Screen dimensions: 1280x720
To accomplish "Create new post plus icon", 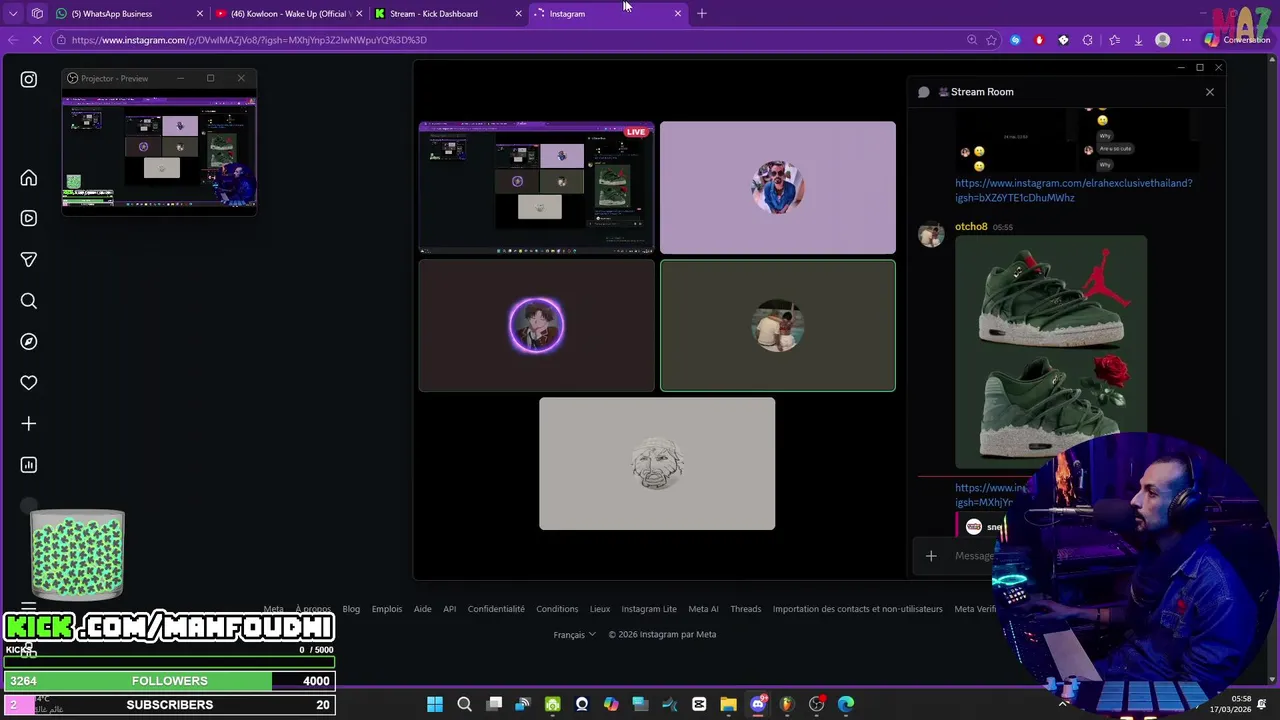I will coord(29,424).
